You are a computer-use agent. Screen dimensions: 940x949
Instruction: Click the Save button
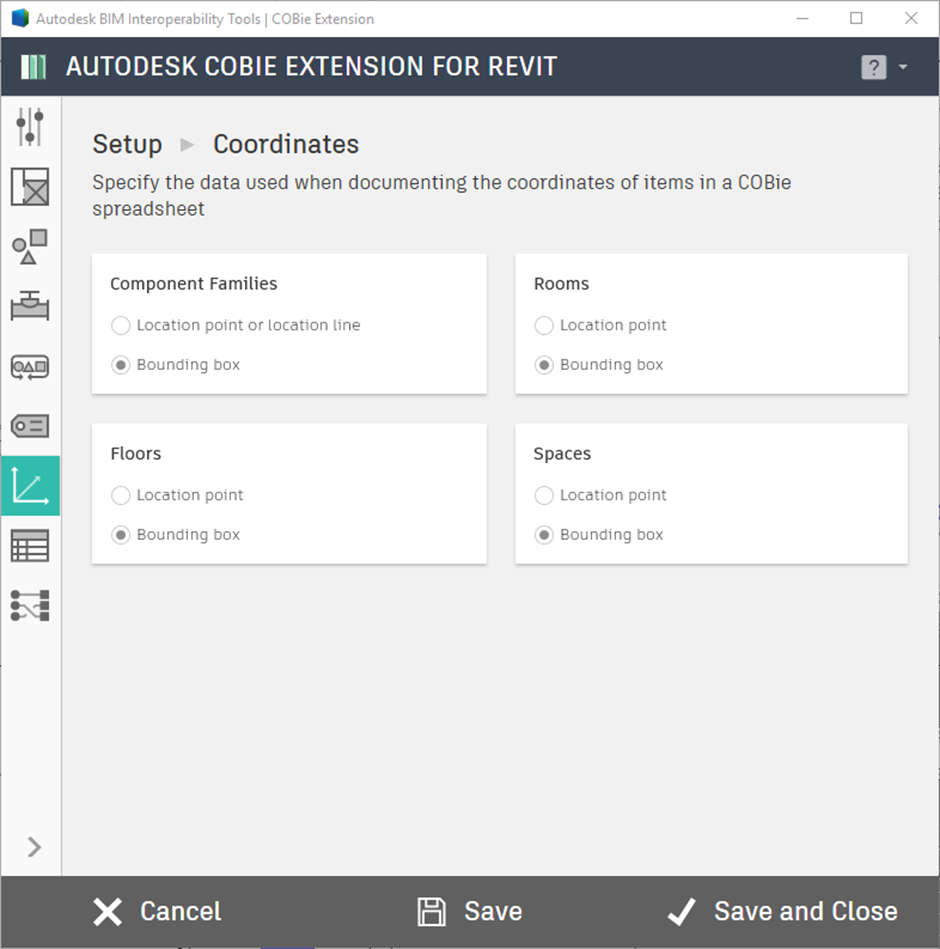click(x=470, y=911)
